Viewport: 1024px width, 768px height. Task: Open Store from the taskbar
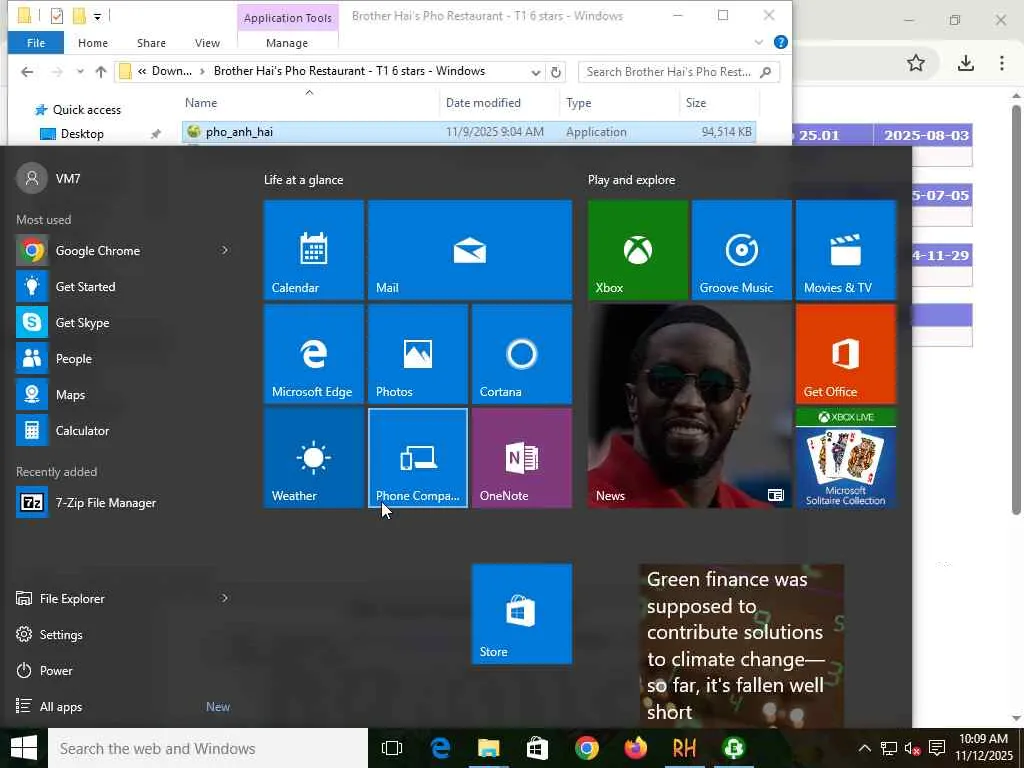(537, 748)
